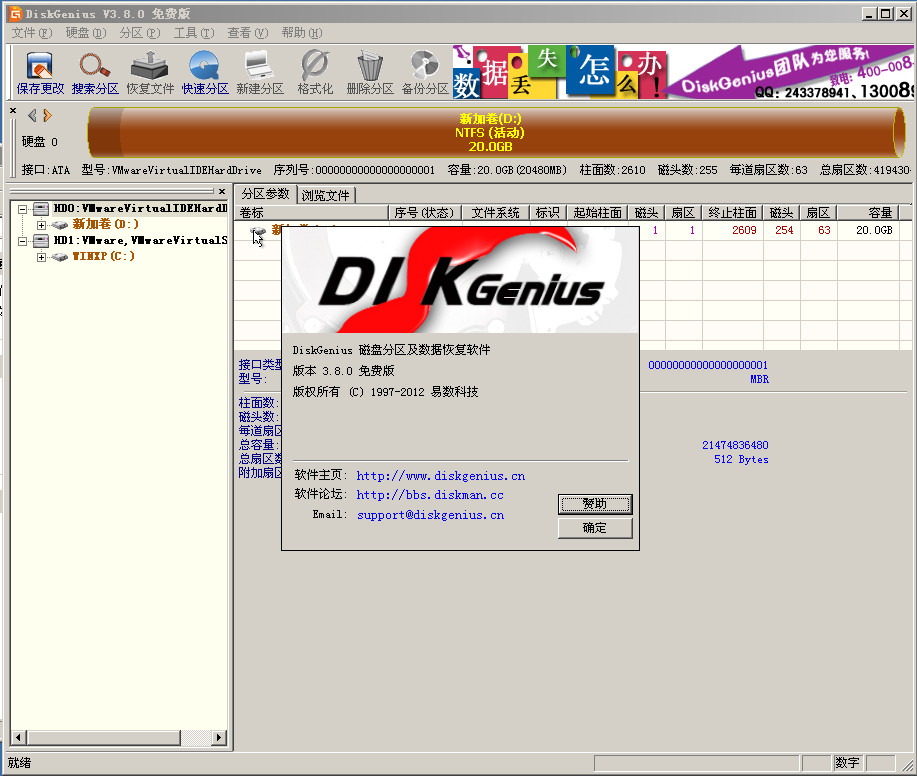The width and height of the screenshot is (917, 776).
Task: Click the 文件系统 column header
Action: point(496,213)
